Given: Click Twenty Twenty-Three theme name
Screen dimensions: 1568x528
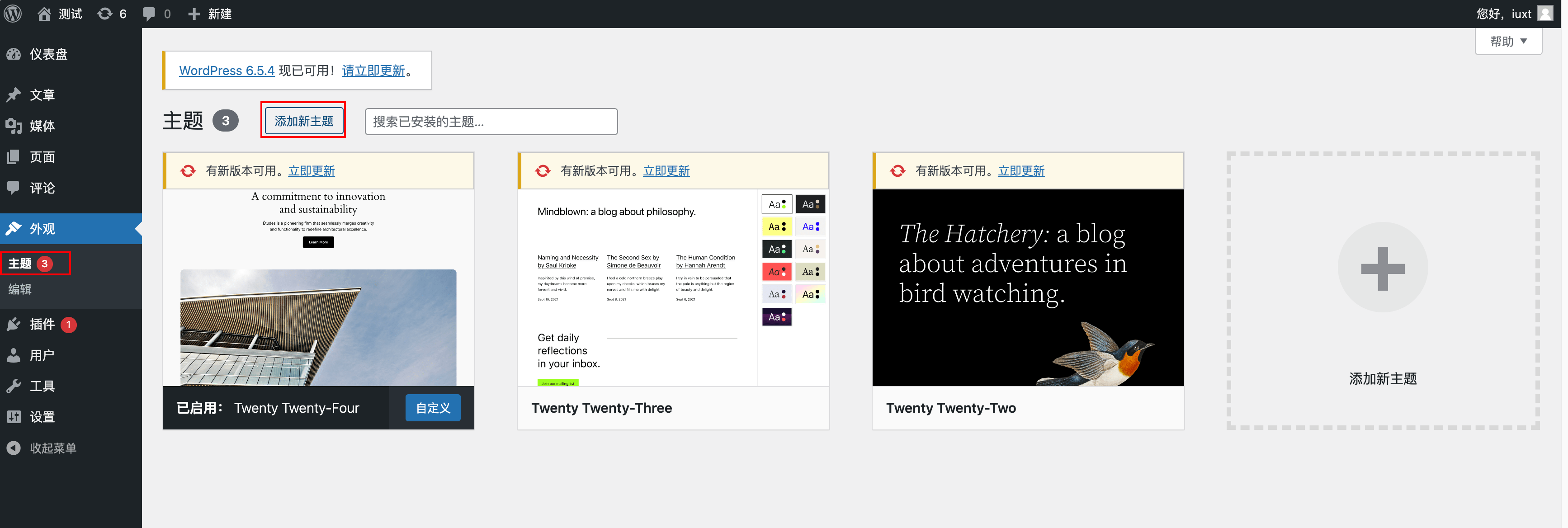Looking at the screenshot, I should point(601,408).
